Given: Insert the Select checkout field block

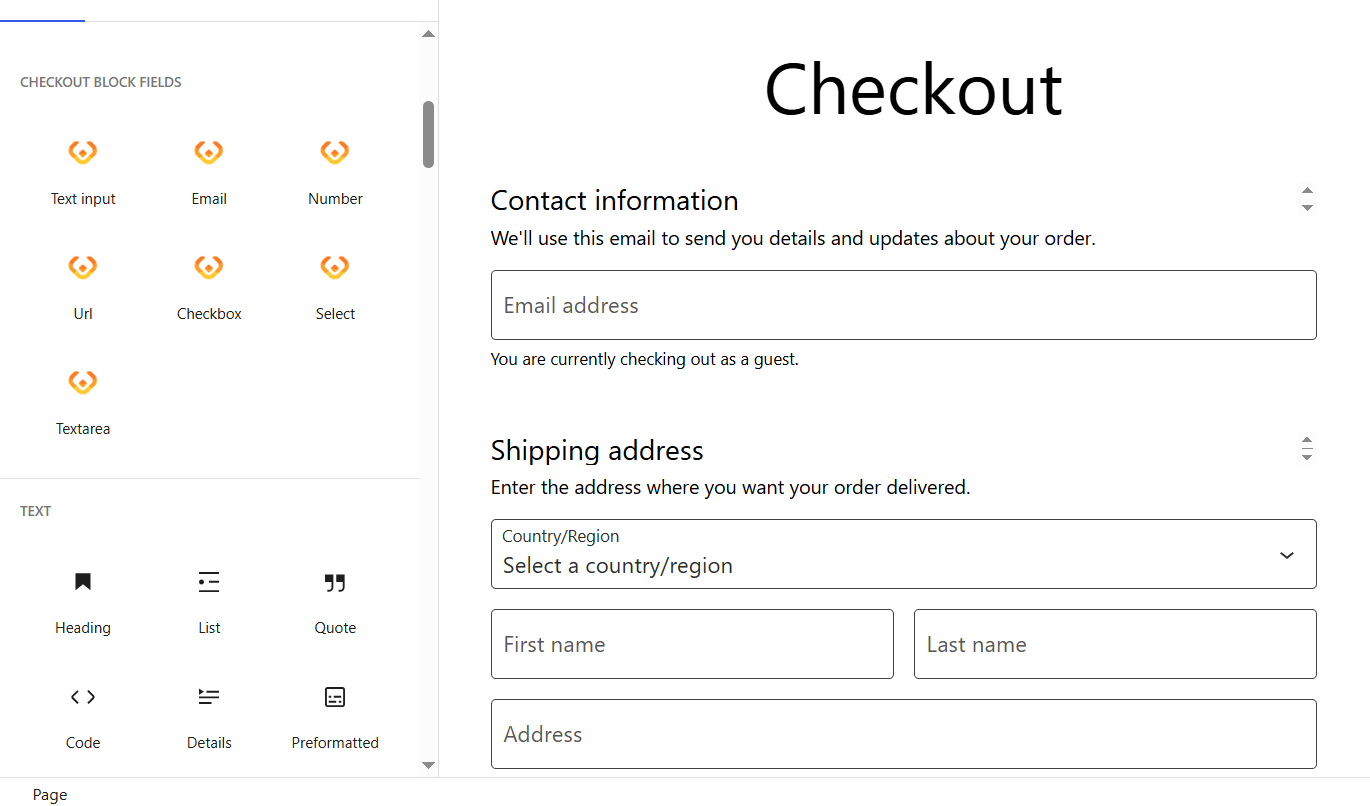Looking at the screenshot, I should tap(335, 286).
